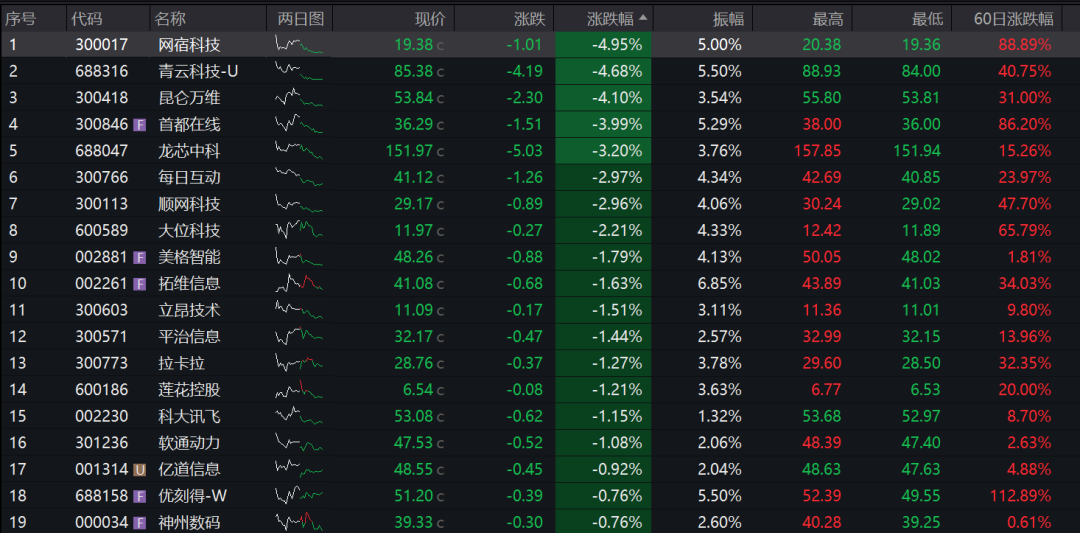
Task: Click the F badge next to 000034
Action: point(140,522)
